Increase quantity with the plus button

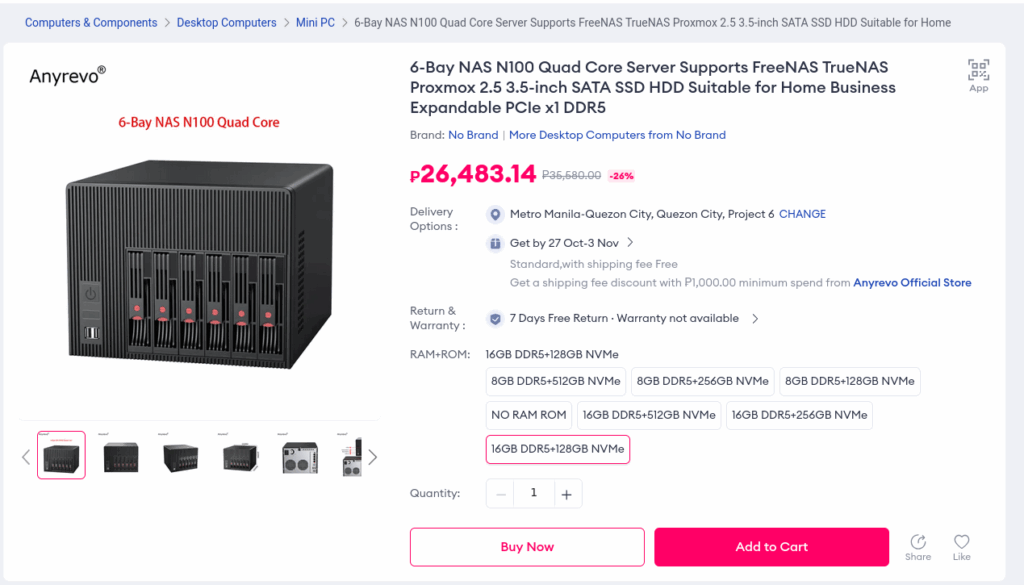(x=566, y=493)
